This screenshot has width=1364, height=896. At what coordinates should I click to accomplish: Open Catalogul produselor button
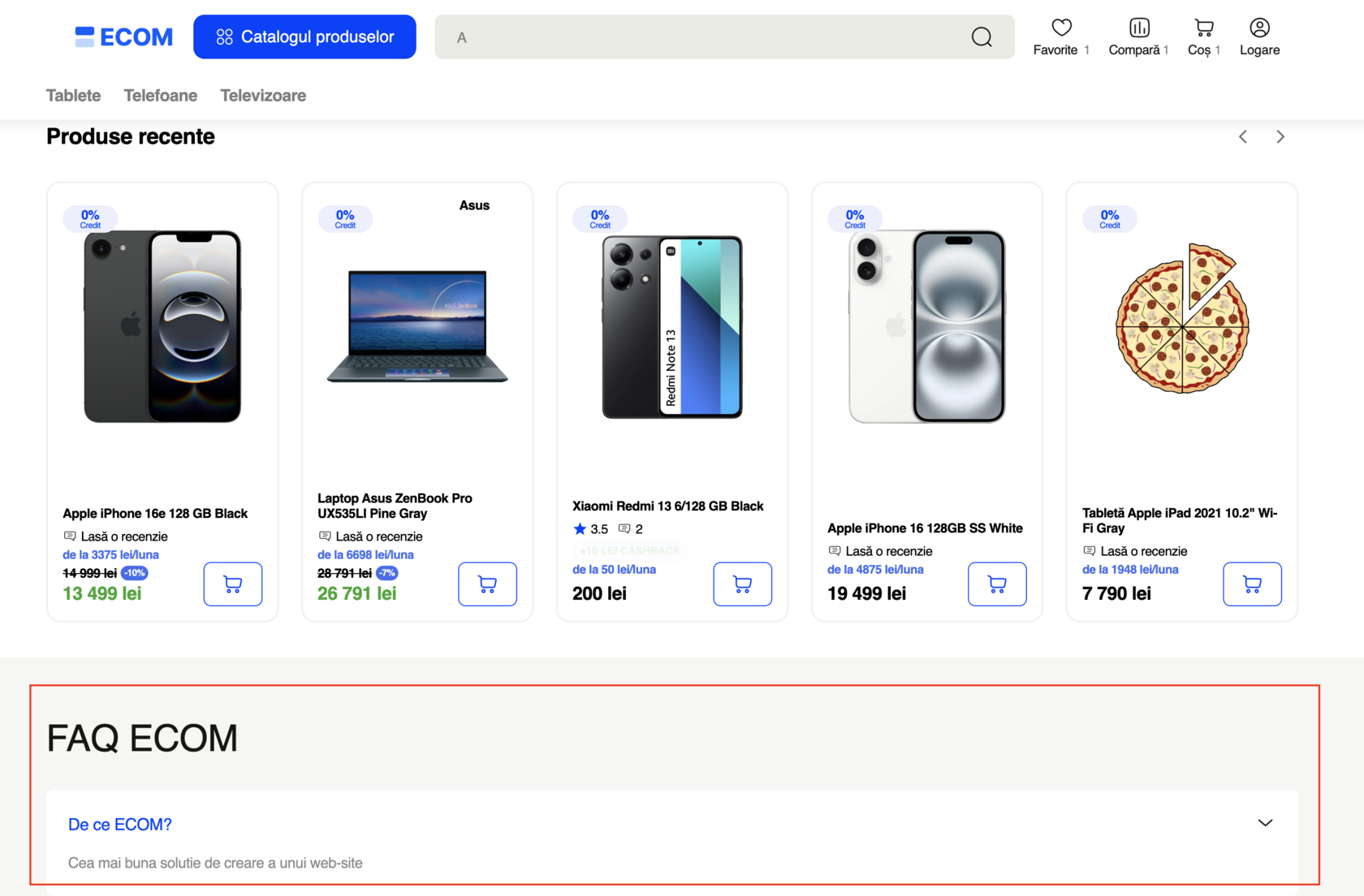(304, 37)
